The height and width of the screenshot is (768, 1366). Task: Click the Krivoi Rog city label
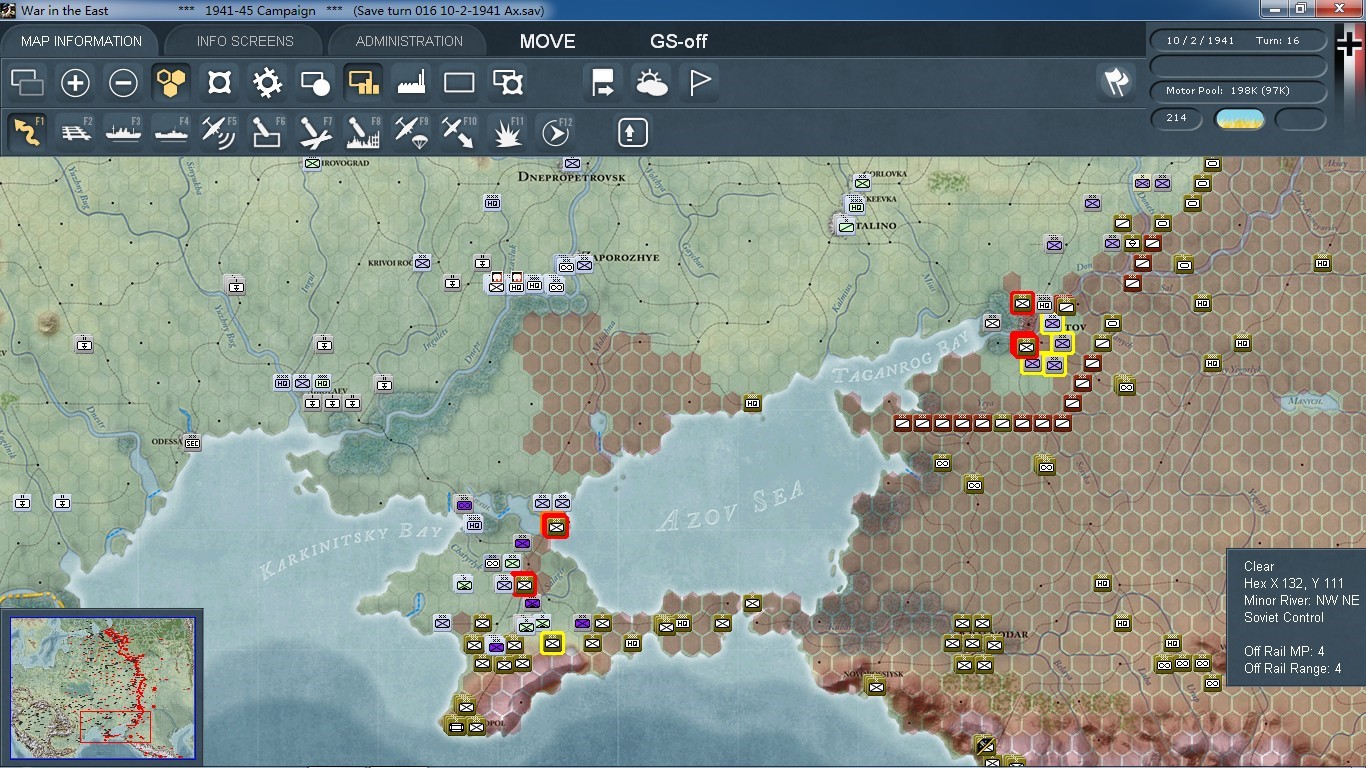coord(390,262)
